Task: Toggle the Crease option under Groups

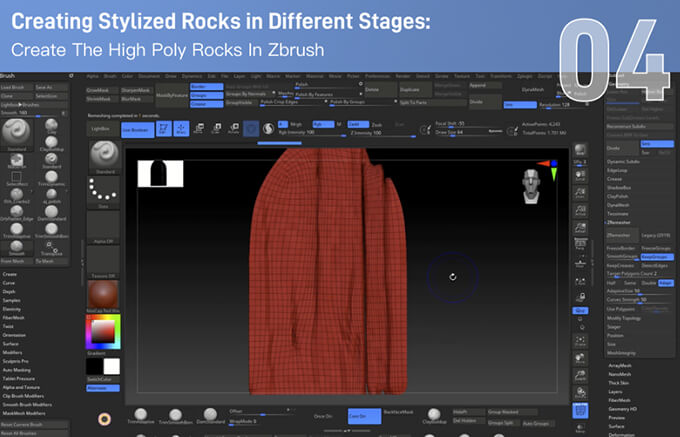Action: coord(206,104)
